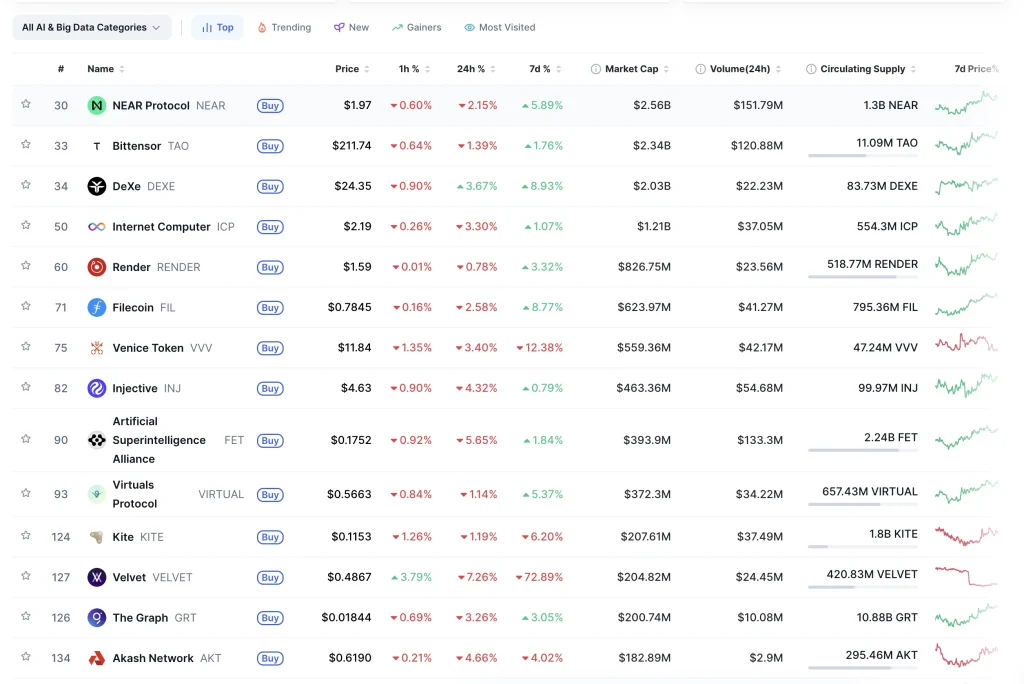Open the Most Visited tab
The image size is (1024, 684).
point(500,27)
